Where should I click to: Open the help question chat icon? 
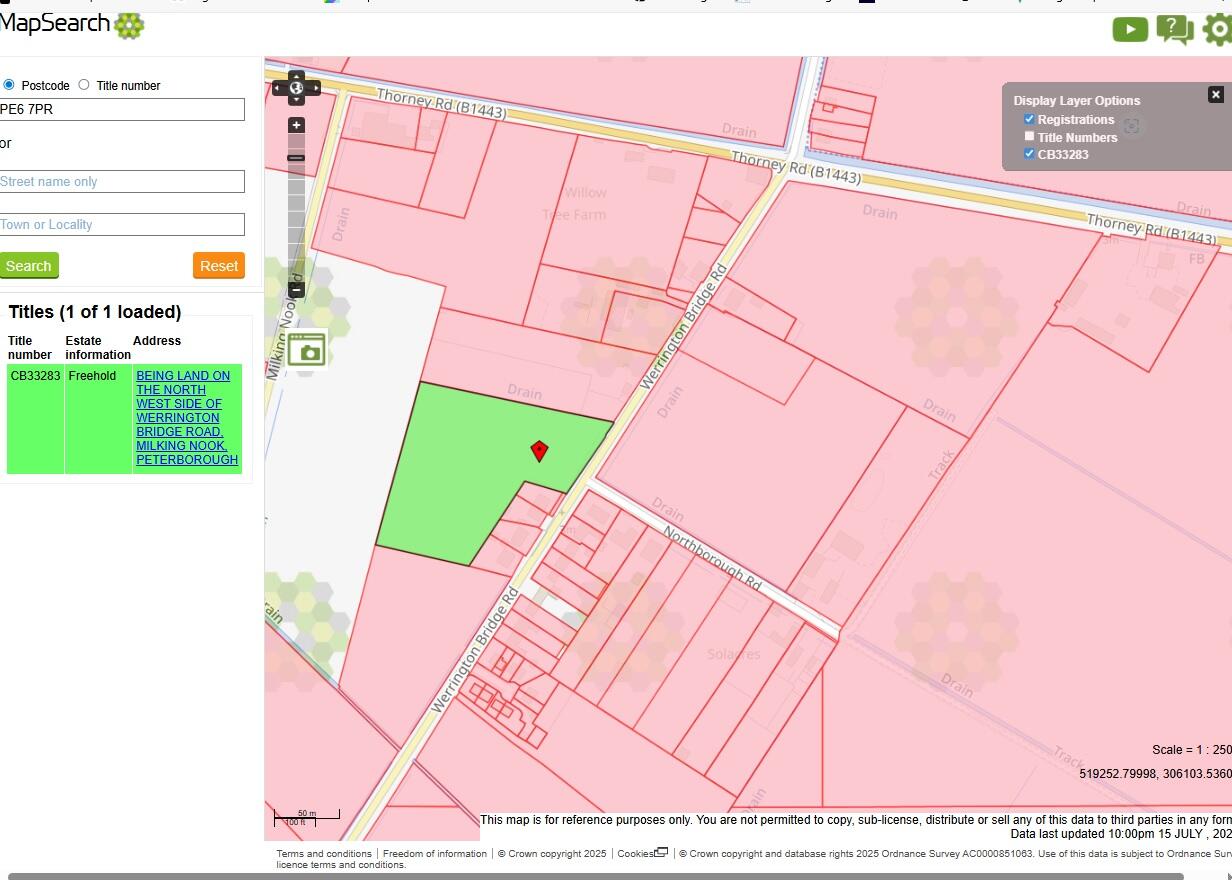tap(1174, 29)
